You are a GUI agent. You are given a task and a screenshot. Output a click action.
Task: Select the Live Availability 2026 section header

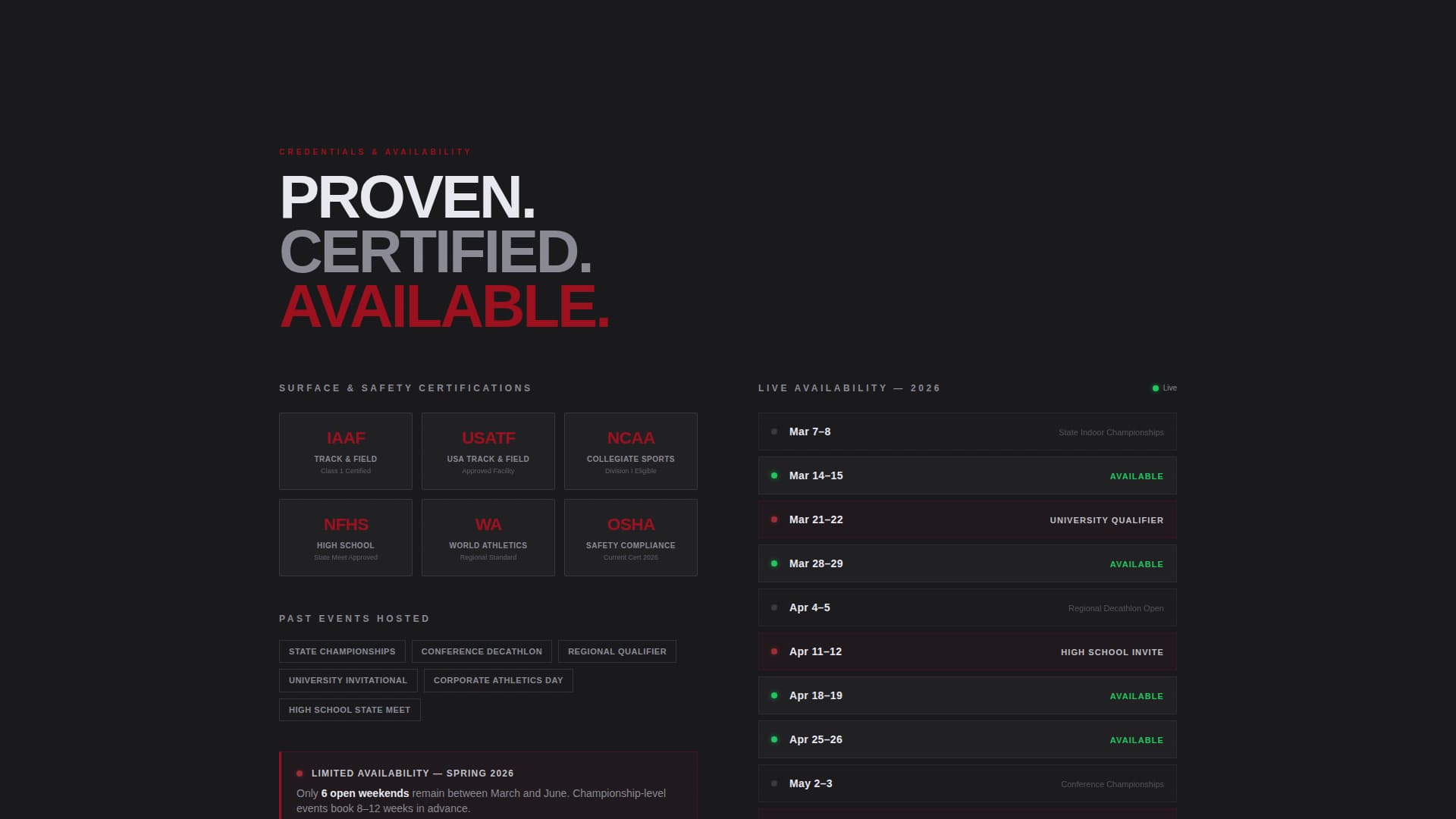click(848, 388)
